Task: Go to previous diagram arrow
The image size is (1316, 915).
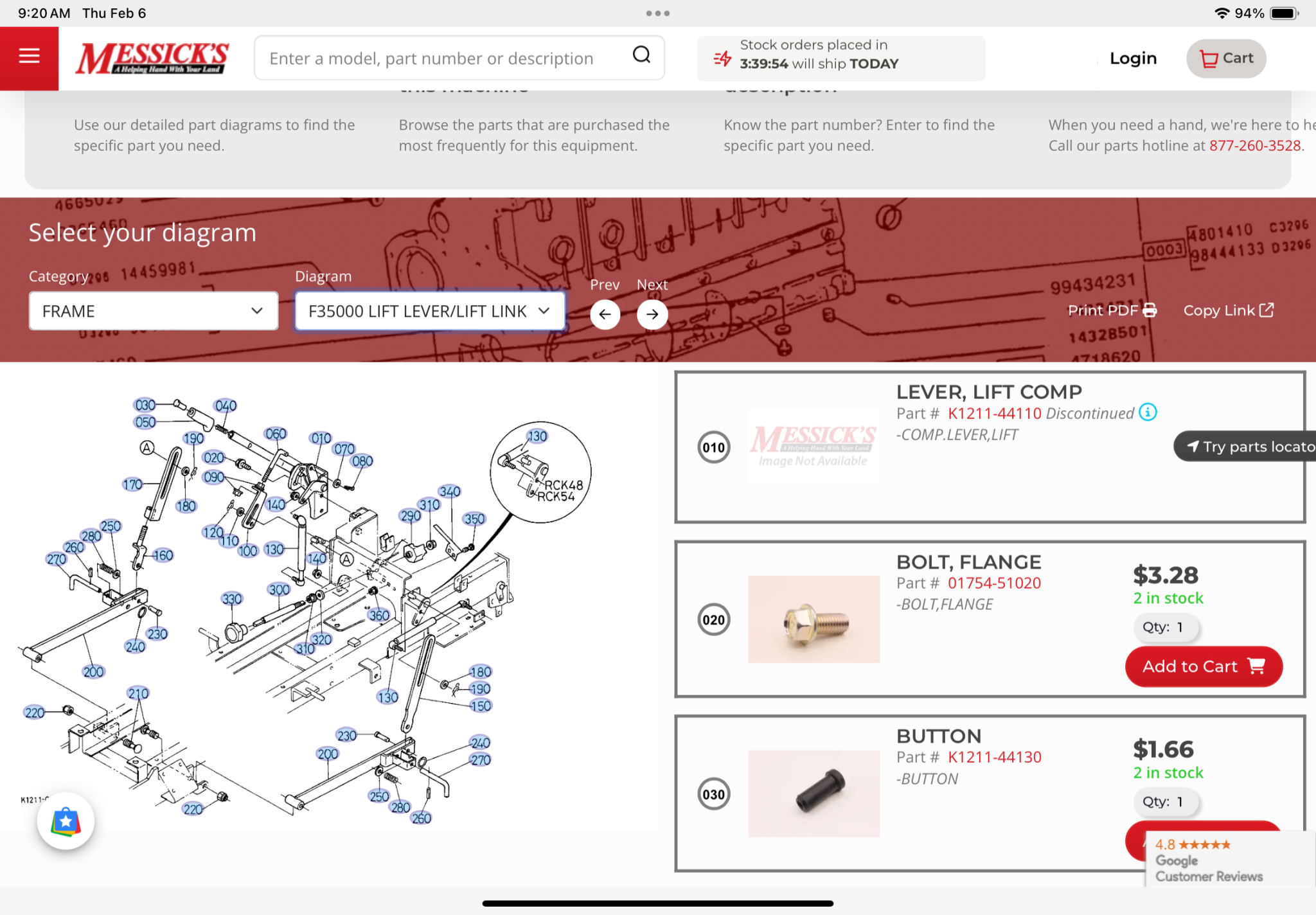Action: coord(605,314)
